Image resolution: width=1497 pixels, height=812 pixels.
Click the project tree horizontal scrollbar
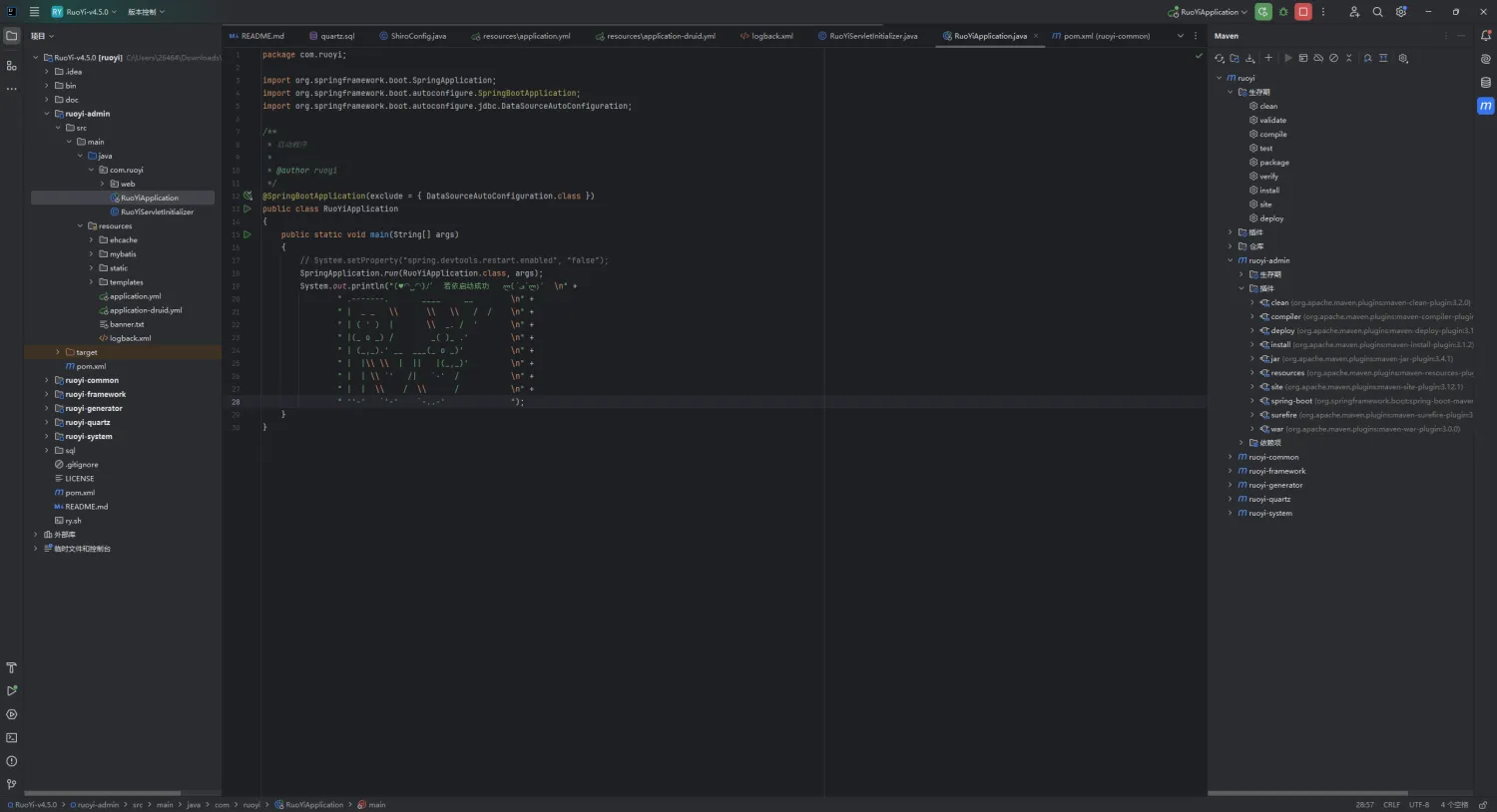[x=102, y=793]
